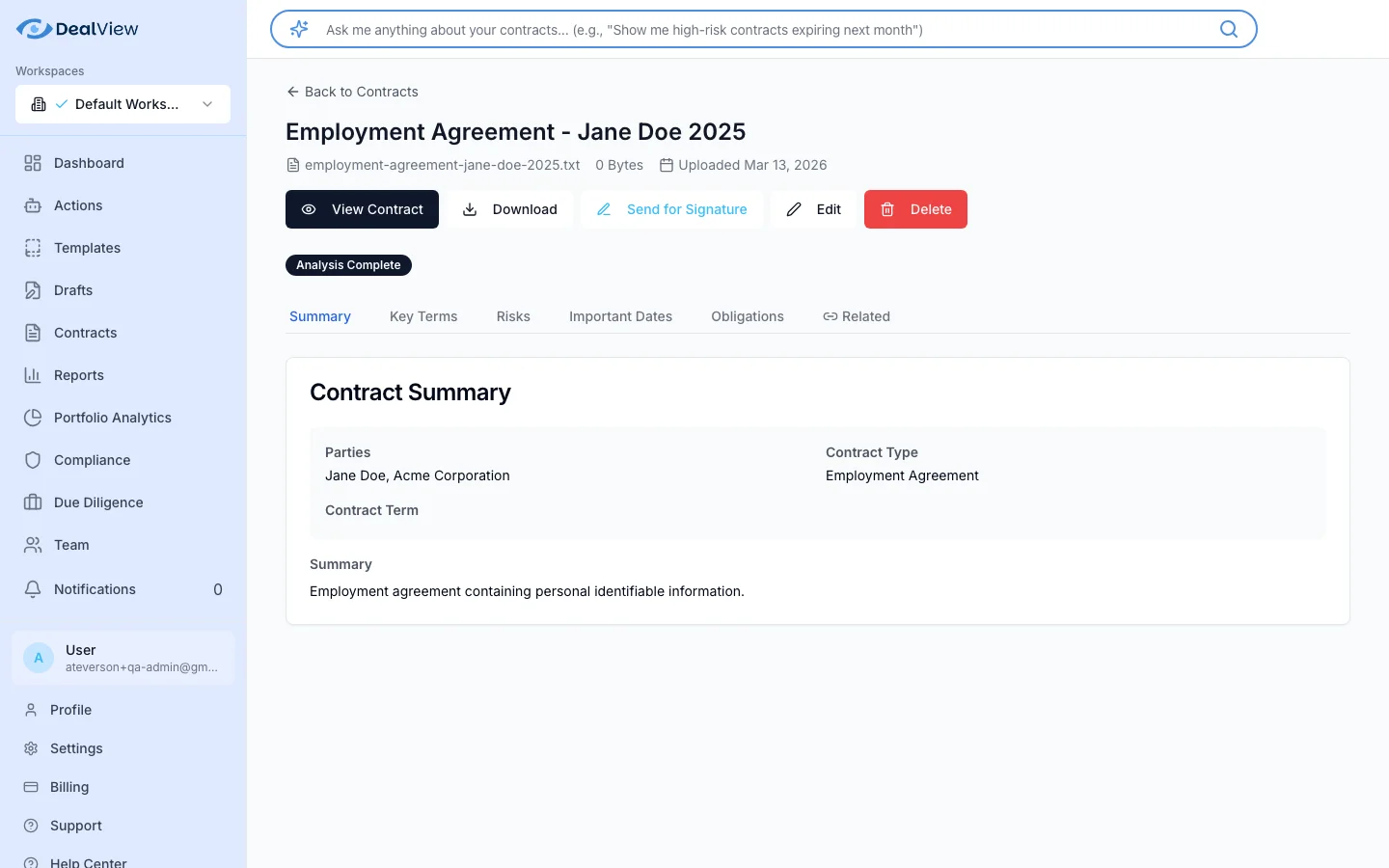Open the Dashboard from the sidebar icon

click(x=32, y=163)
